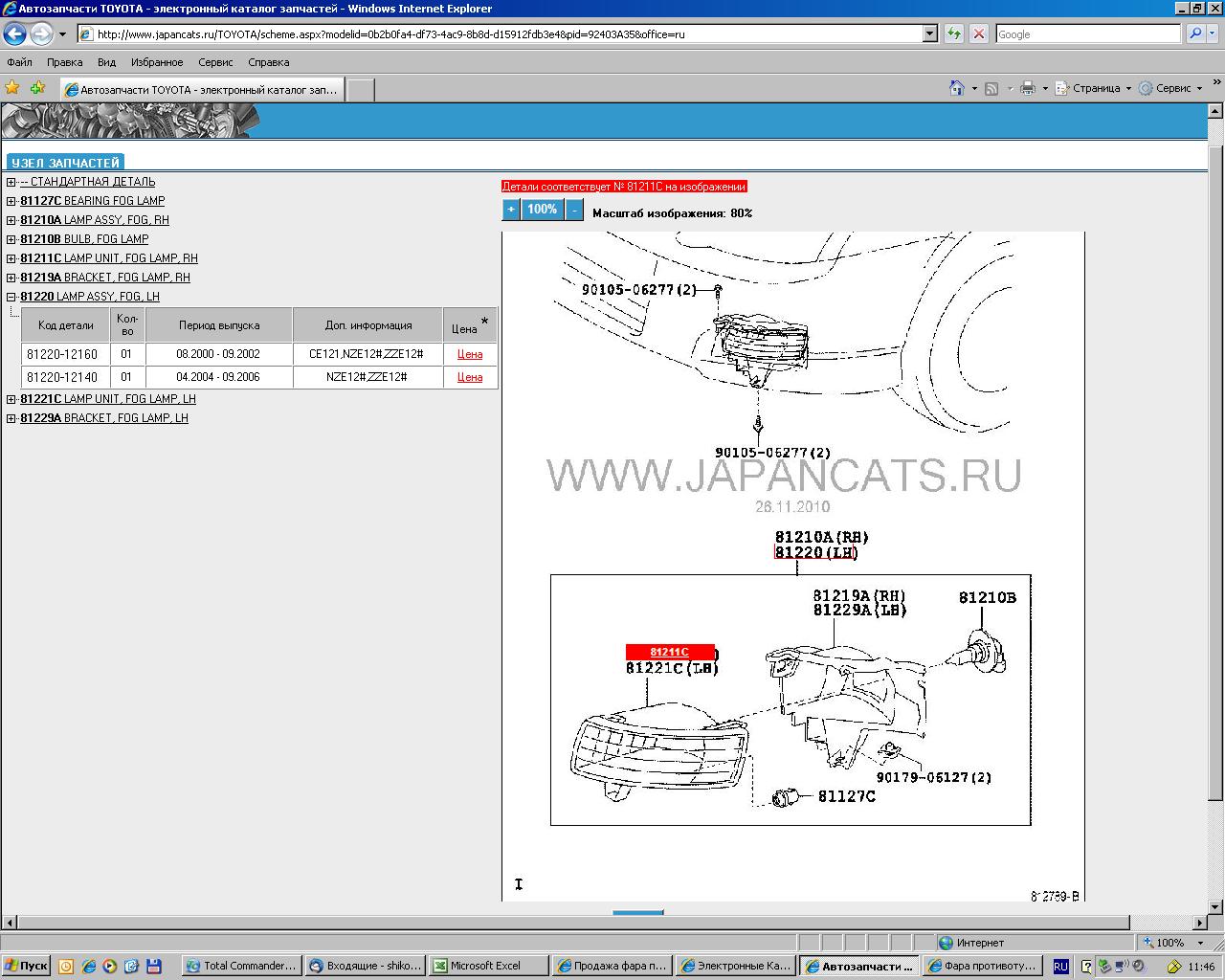1225x980 pixels.
Task: Click in the Google search box
Action: (x=1088, y=33)
